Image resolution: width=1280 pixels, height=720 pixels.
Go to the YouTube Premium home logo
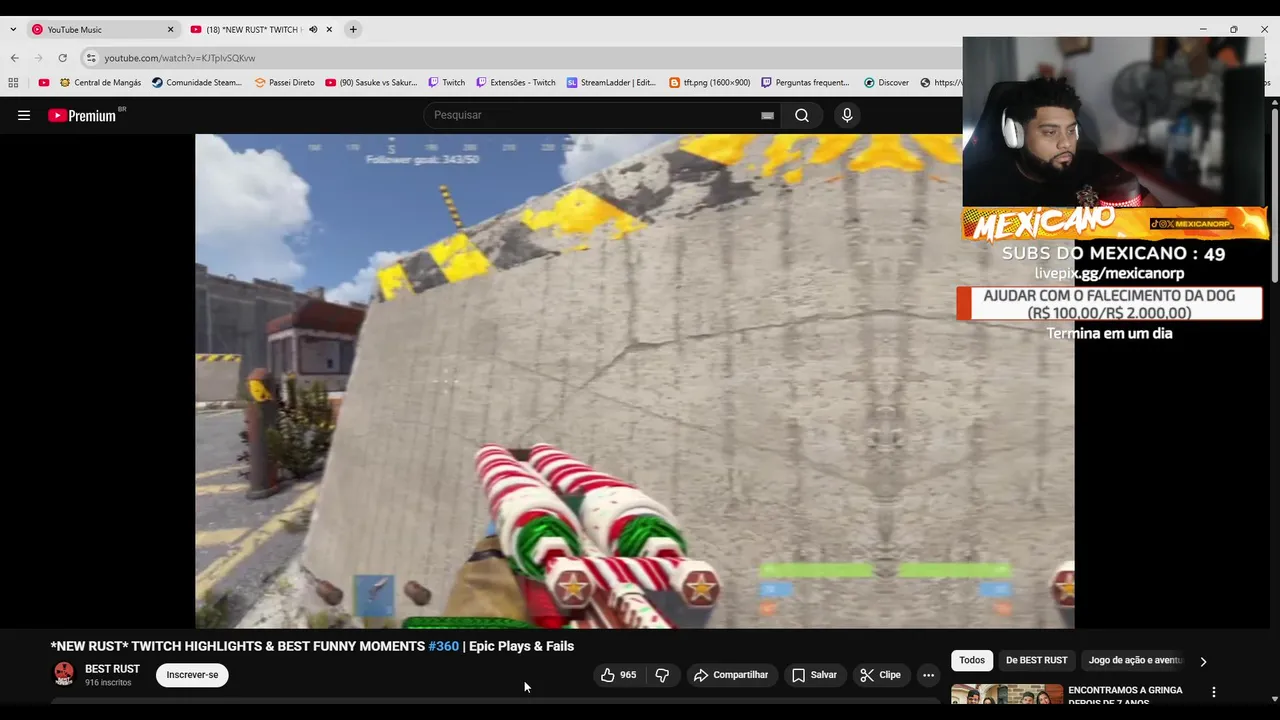coord(83,115)
